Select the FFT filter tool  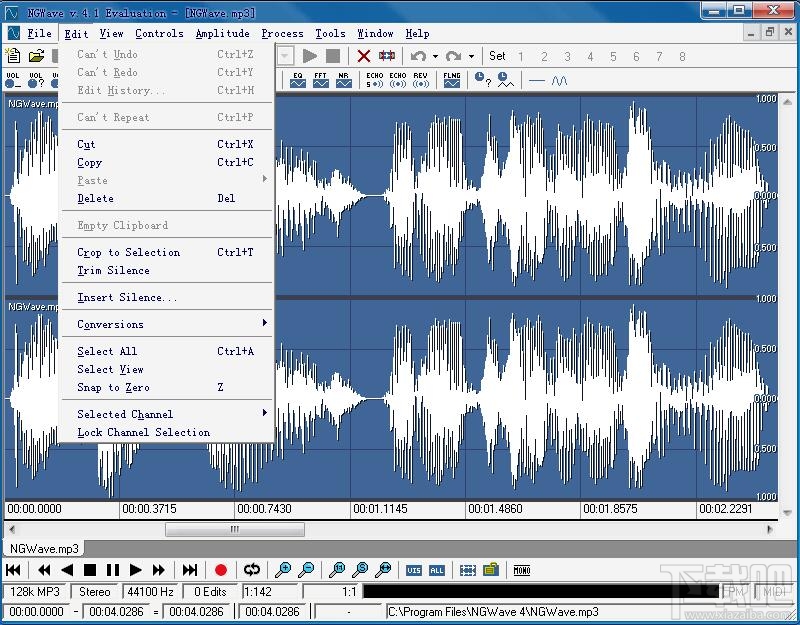tap(322, 80)
